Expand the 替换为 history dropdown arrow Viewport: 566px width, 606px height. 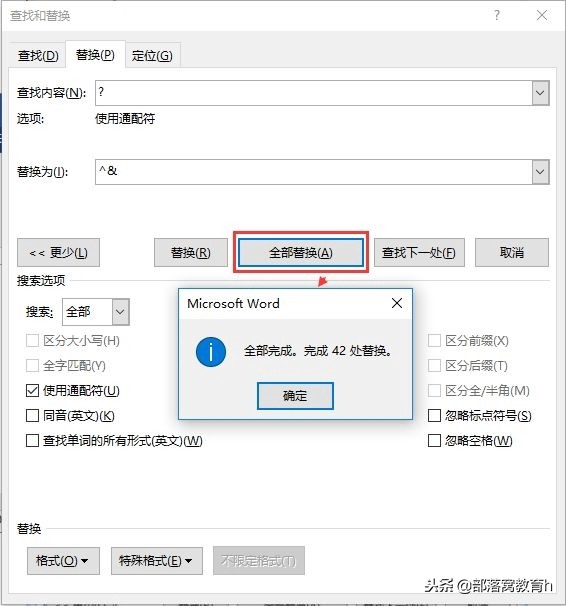point(540,172)
